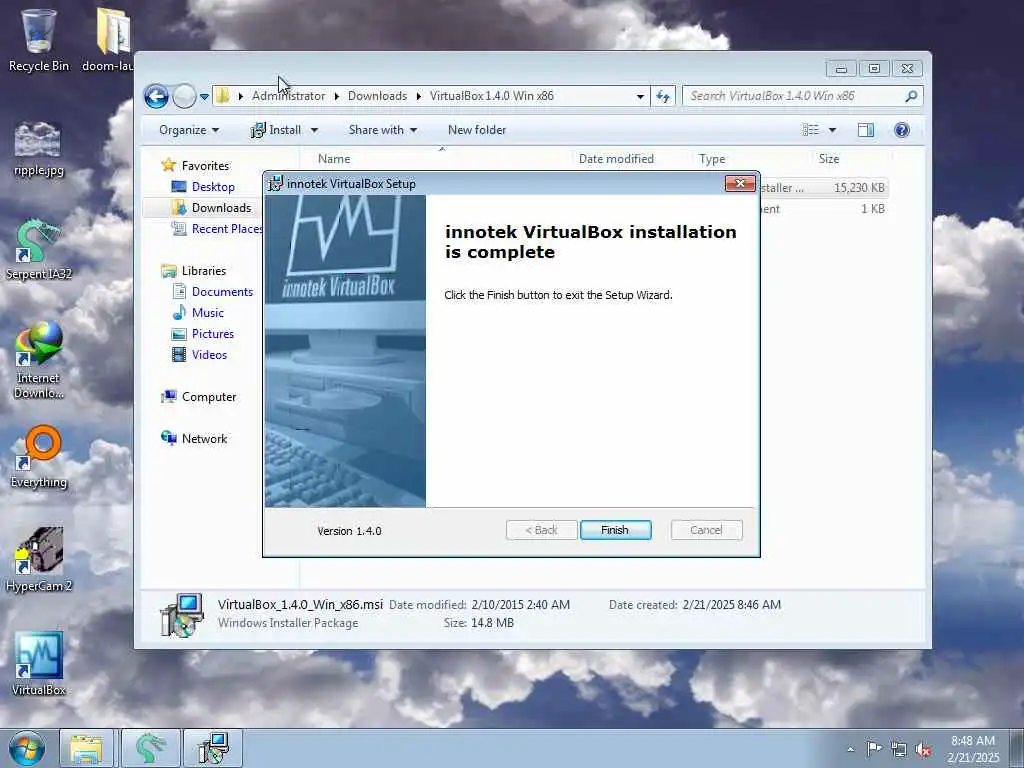This screenshot has height=768, width=1024.
Task: Open recent pages dropdown beside navigation arrows
Action: tap(204, 97)
